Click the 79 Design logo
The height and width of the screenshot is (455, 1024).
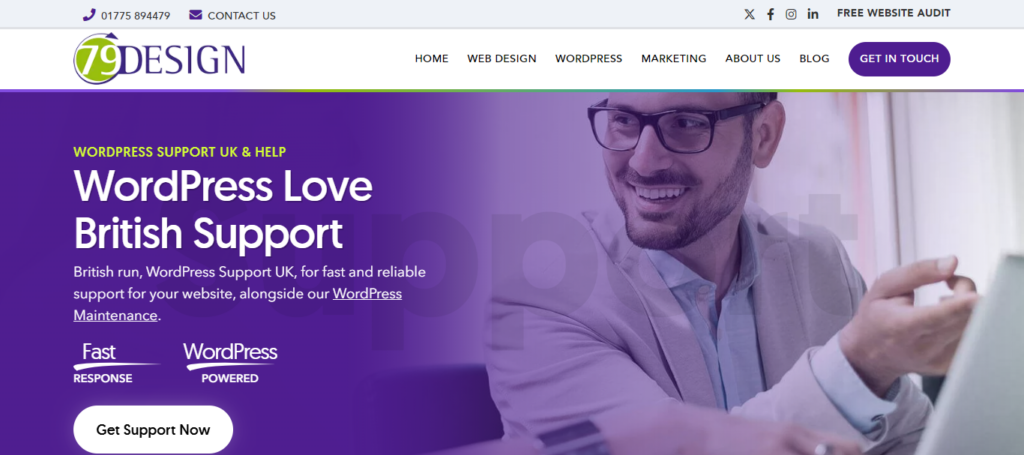159,59
